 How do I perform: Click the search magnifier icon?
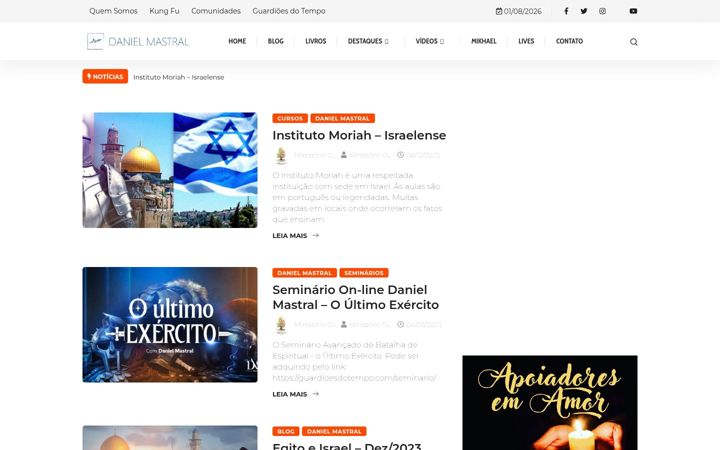634,42
